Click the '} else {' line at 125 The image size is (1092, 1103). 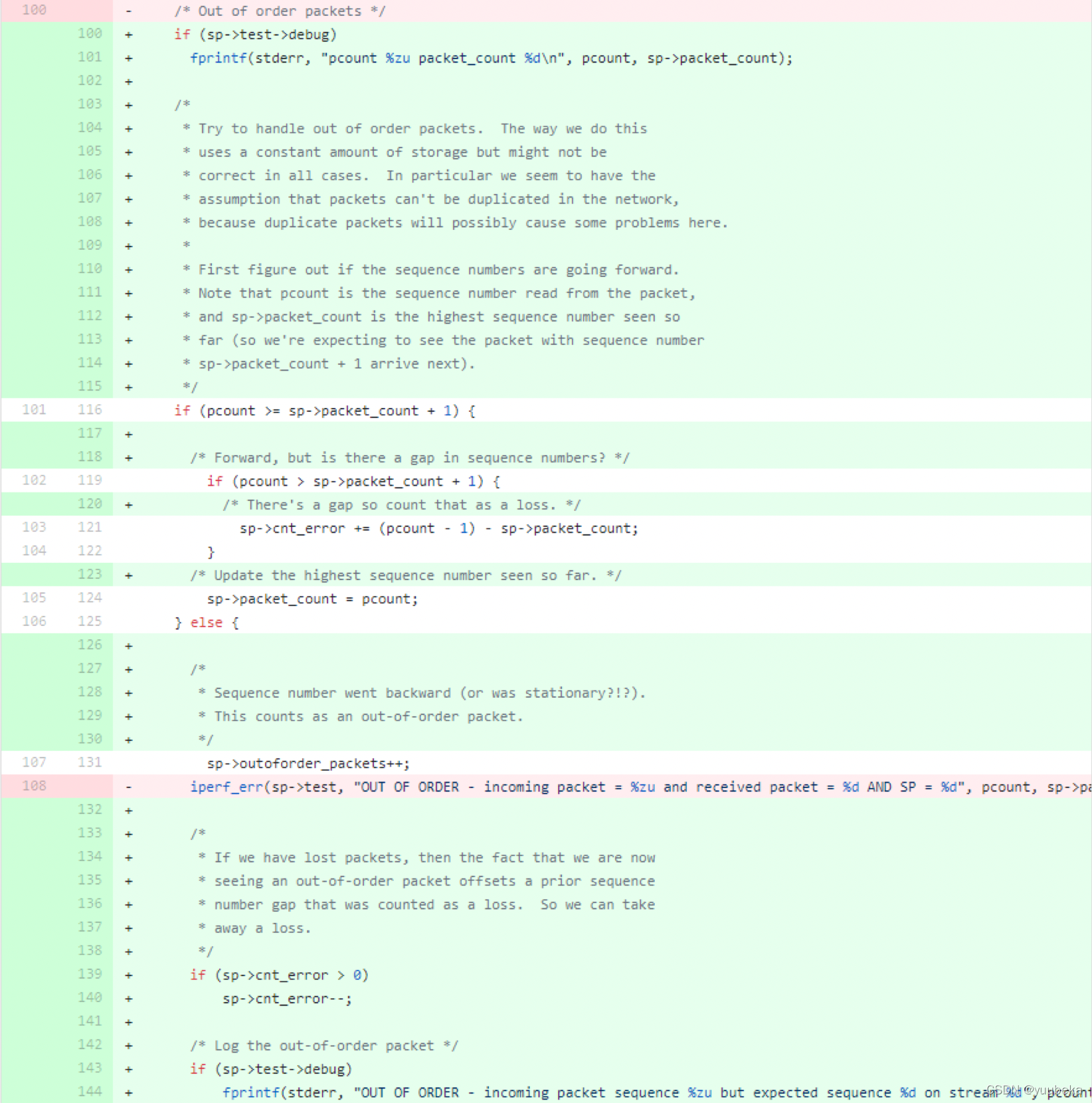(207, 623)
